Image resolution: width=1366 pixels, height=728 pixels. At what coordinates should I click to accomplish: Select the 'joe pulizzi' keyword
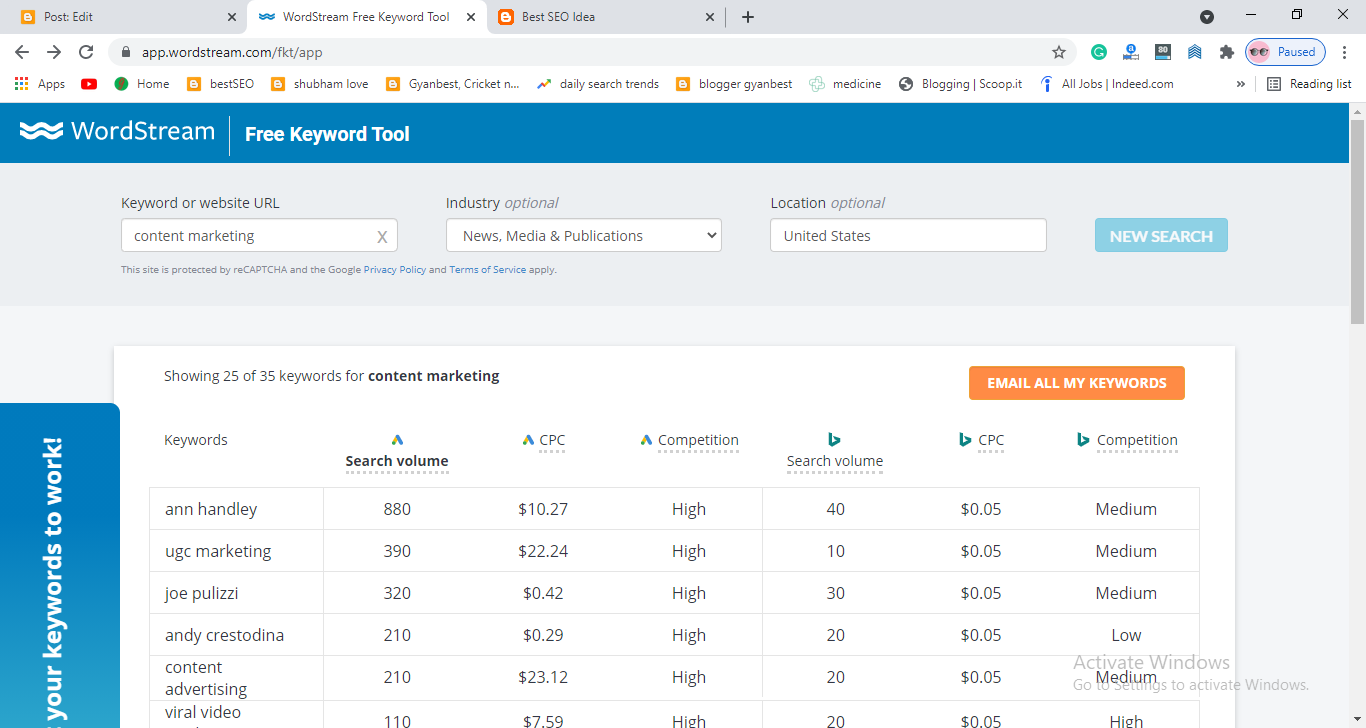[x=202, y=593]
